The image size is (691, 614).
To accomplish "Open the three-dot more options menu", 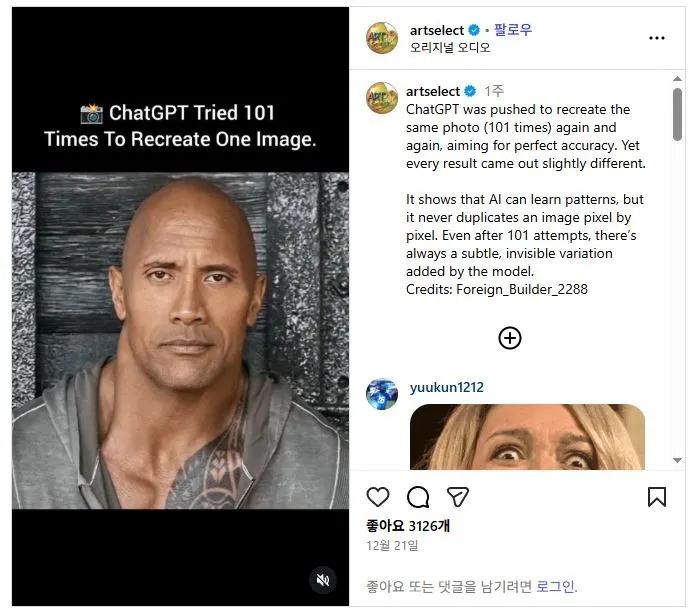I will (657, 38).
